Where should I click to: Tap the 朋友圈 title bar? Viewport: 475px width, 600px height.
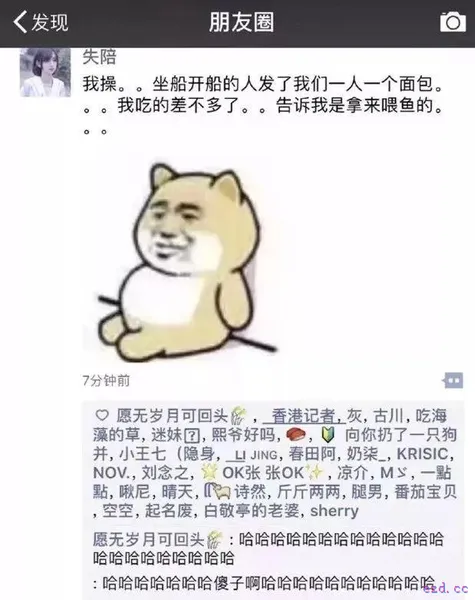click(242, 22)
